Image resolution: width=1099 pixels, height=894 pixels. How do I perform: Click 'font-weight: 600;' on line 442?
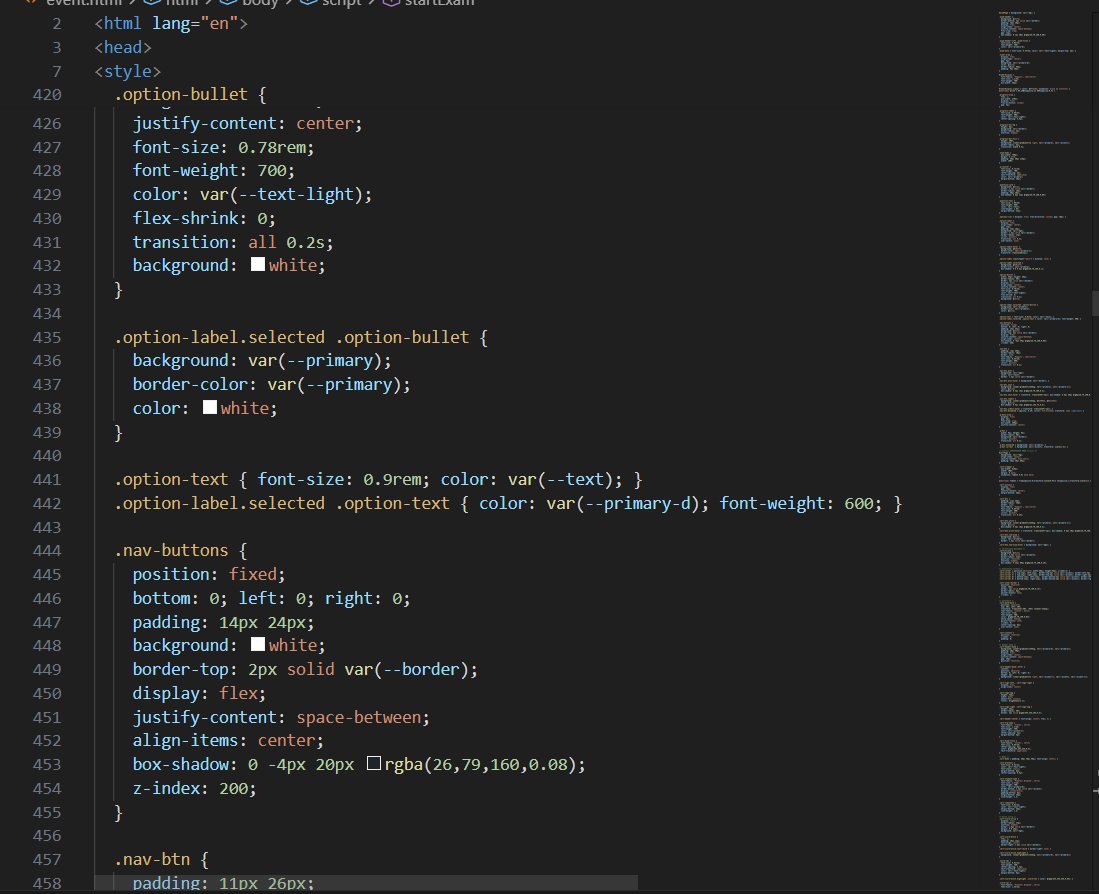pos(801,503)
